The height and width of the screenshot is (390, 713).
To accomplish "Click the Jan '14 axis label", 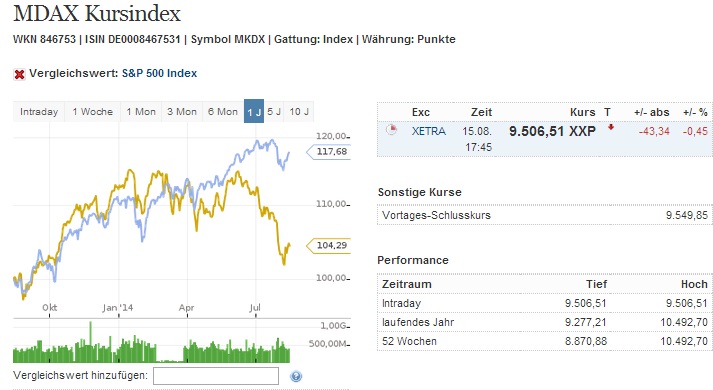I will pyautogui.click(x=117, y=308).
